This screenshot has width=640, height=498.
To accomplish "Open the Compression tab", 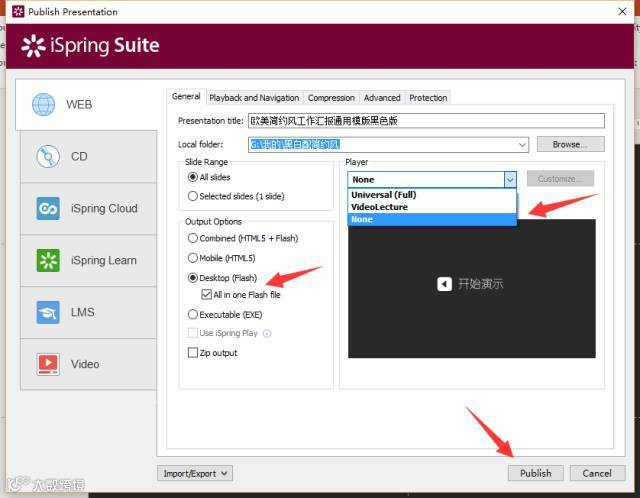I will 331,98.
